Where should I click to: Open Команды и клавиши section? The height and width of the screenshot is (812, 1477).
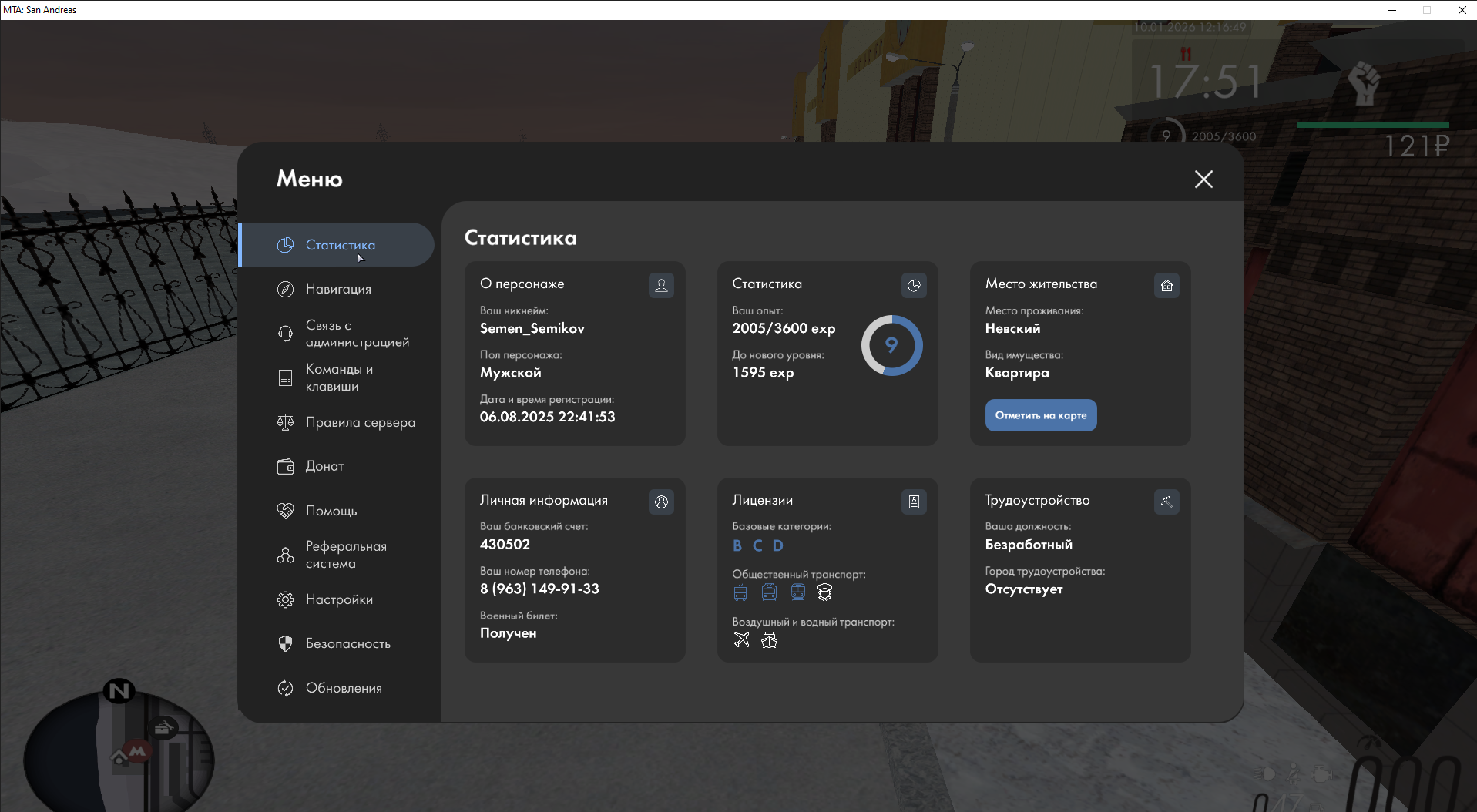339,377
